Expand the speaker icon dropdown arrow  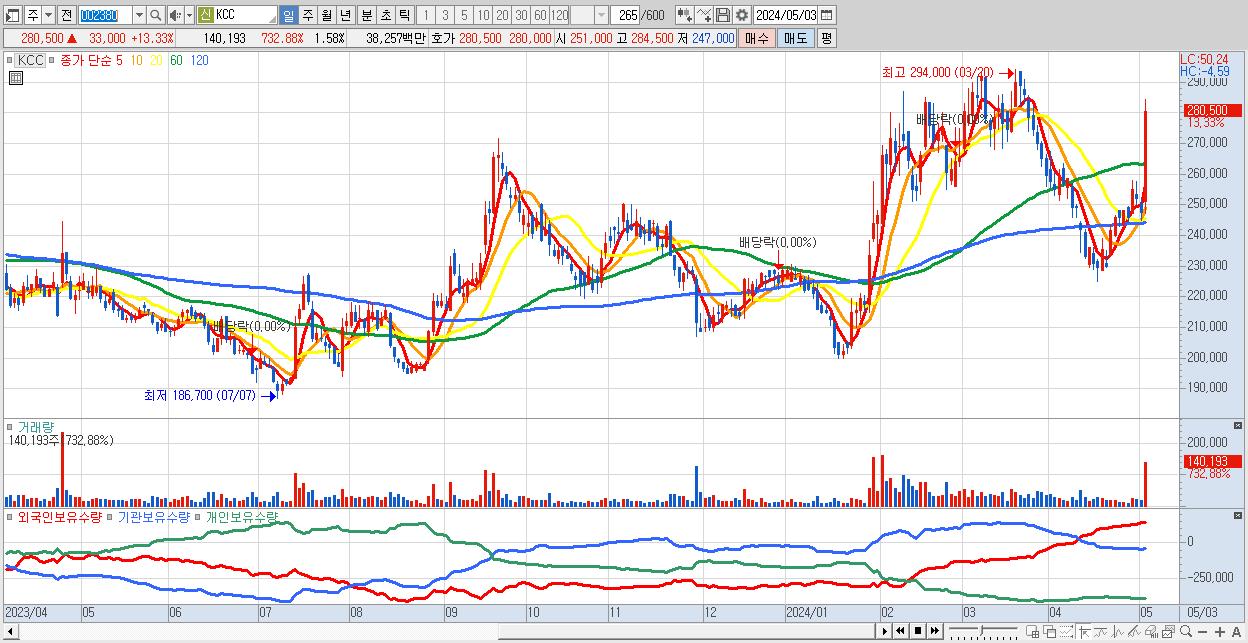tap(189, 15)
